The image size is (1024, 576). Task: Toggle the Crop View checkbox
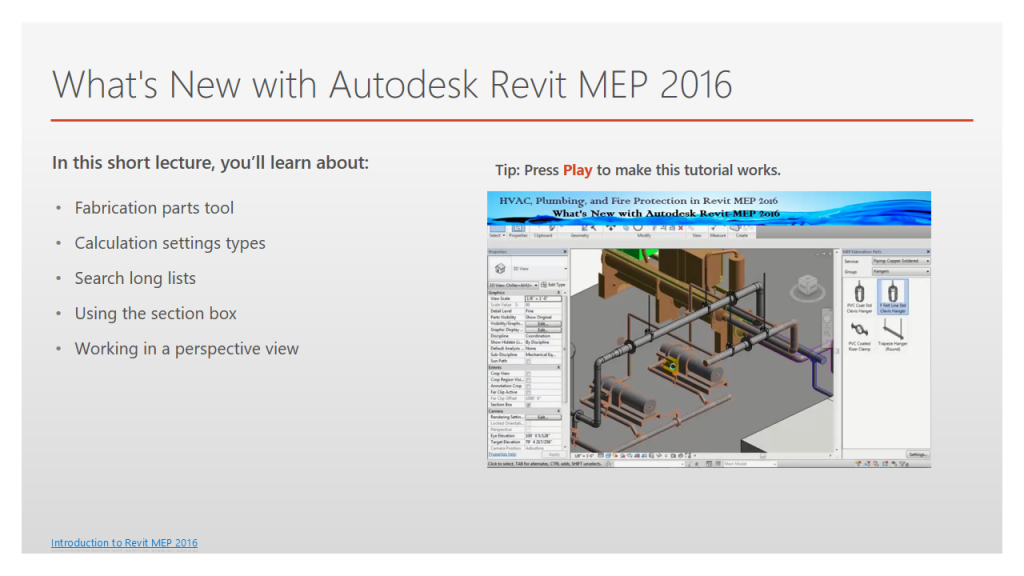click(528, 374)
